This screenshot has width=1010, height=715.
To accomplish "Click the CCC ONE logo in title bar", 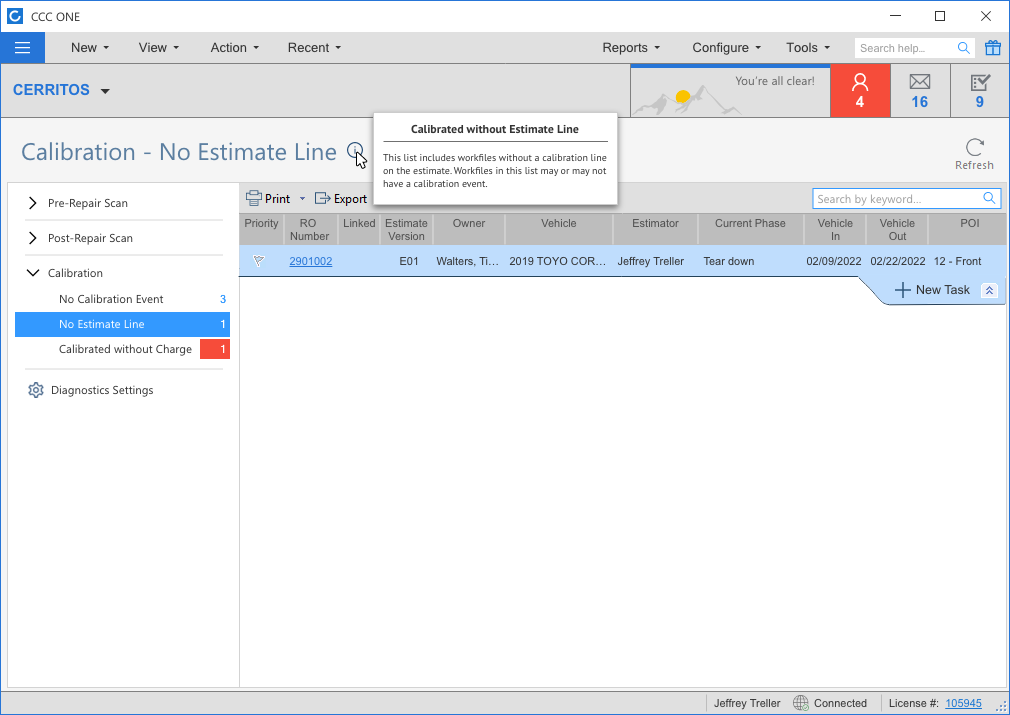I will tap(15, 16).
